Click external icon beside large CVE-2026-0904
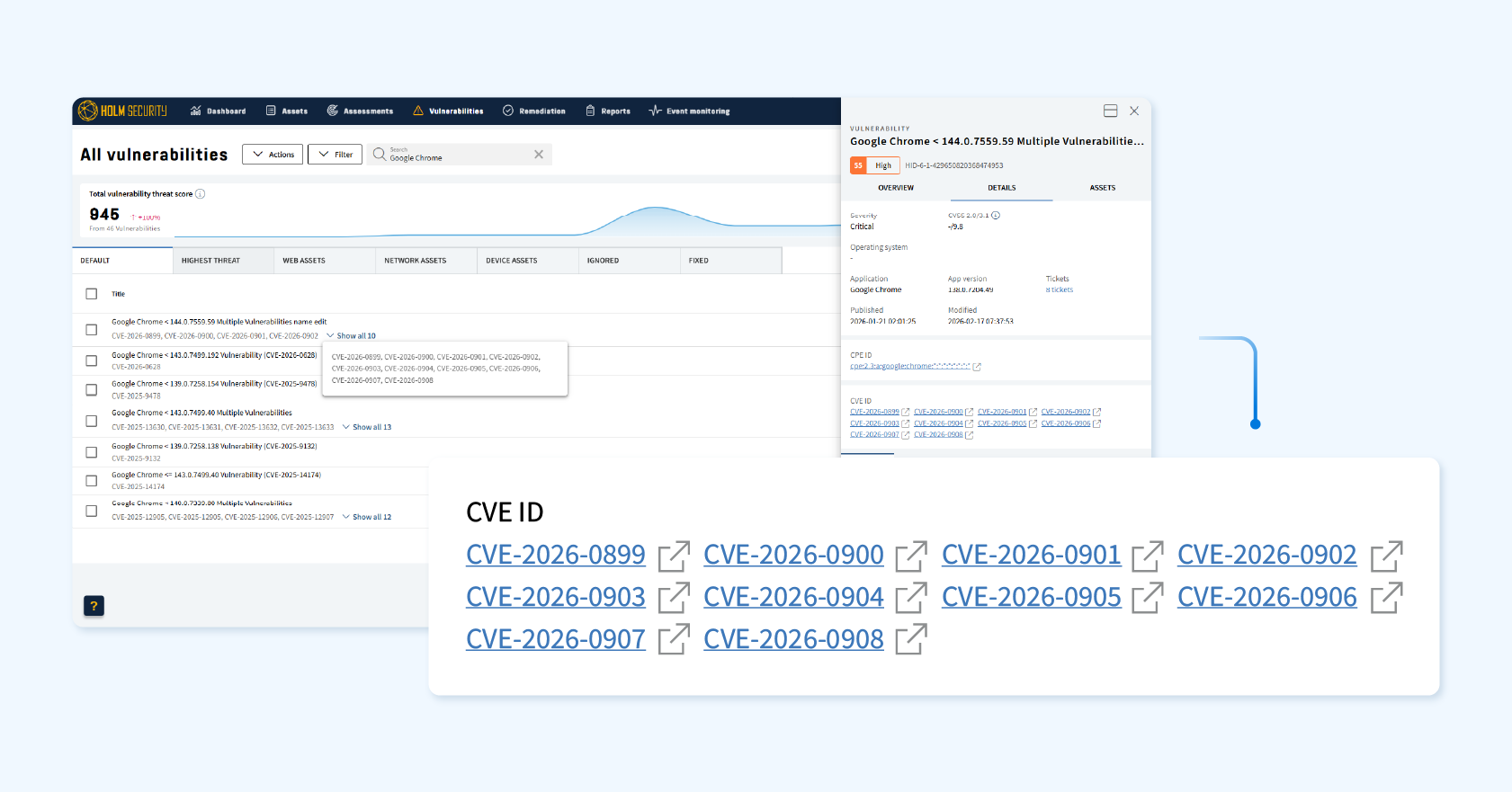1512x792 pixels. coord(911,598)
